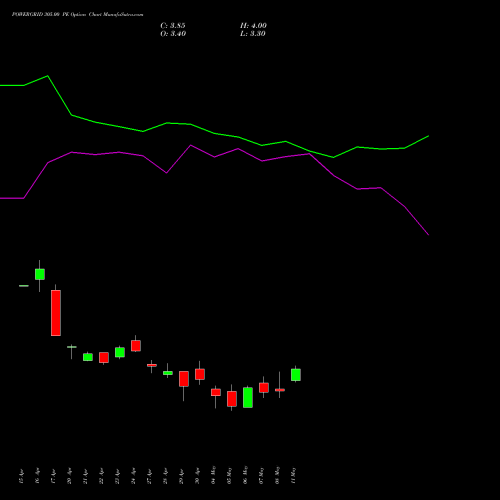
Task: Click the '21 Apr' date axis label
Action: point(85,477)
